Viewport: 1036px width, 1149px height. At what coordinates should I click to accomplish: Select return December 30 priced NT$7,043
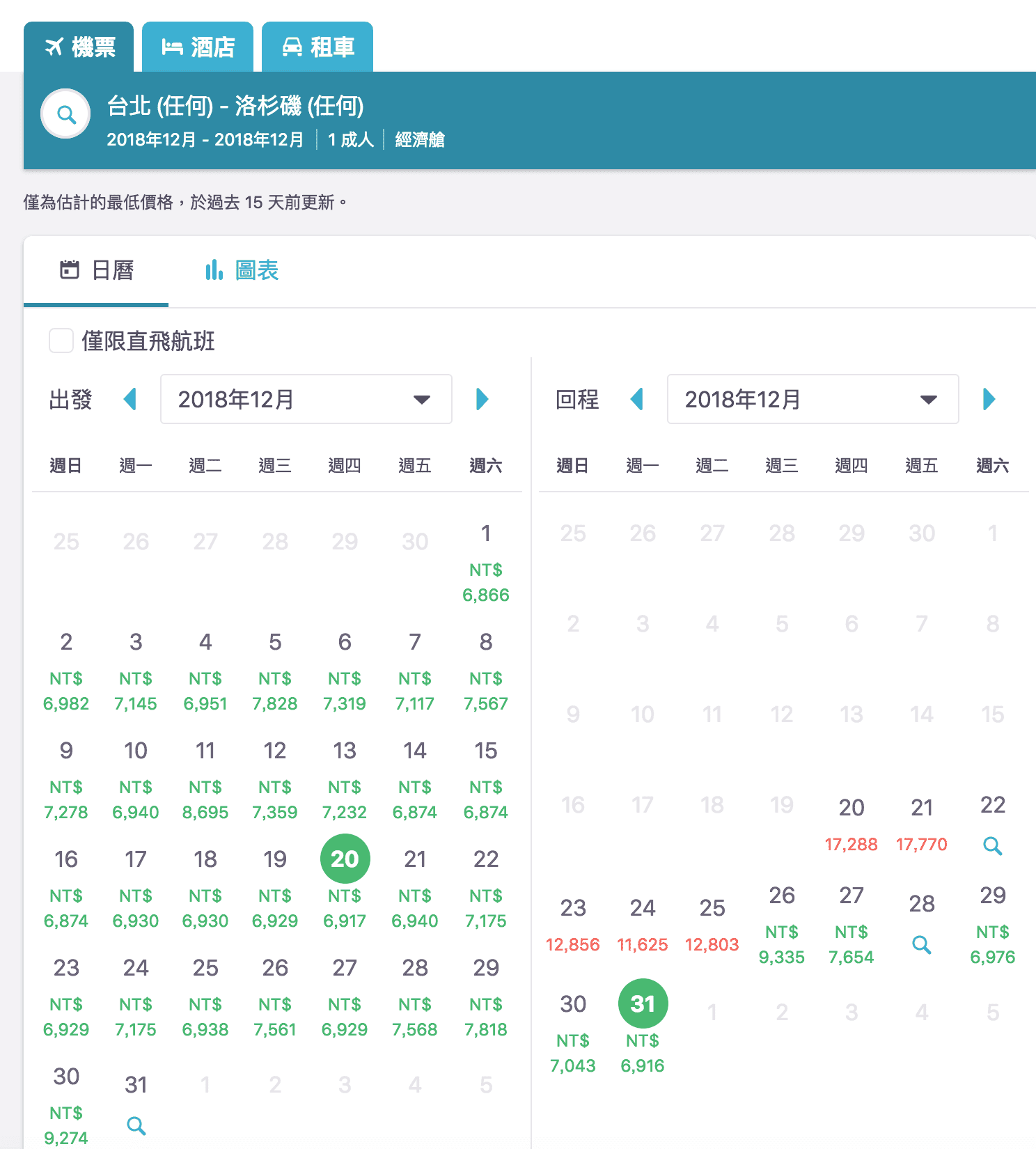click(573, 1034)
